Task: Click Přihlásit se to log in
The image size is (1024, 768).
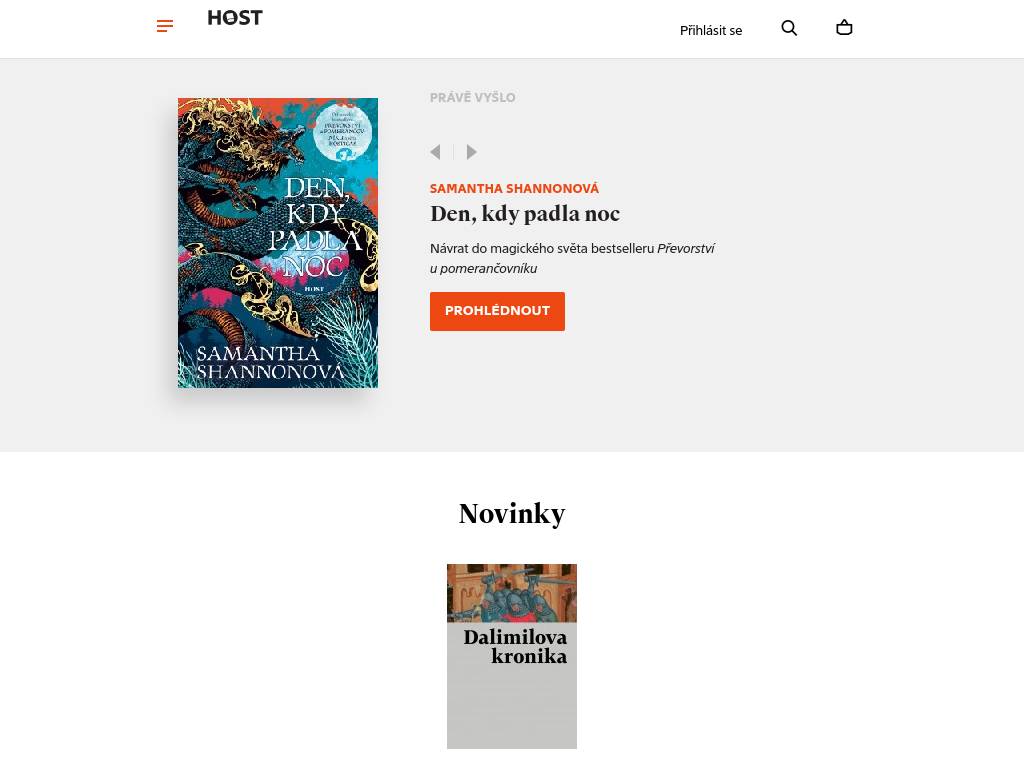Action: coord(711,31)
